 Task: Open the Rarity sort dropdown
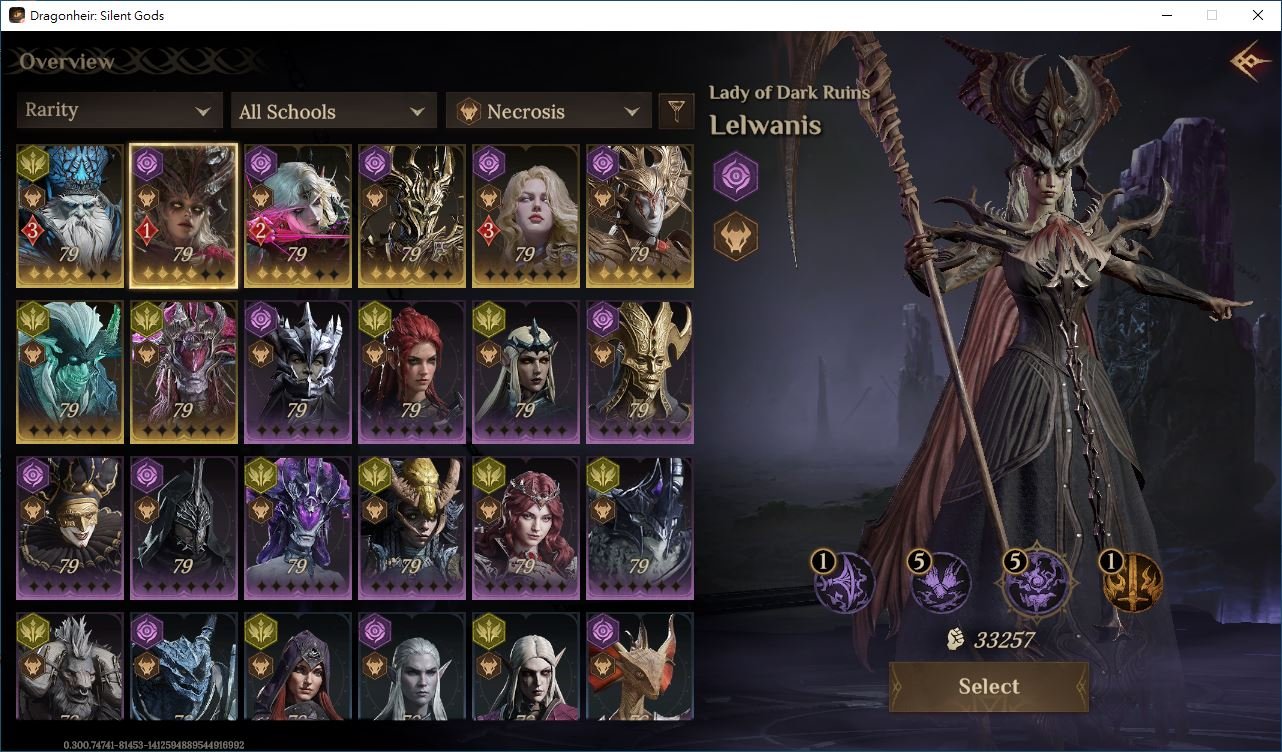click(119, 110)
